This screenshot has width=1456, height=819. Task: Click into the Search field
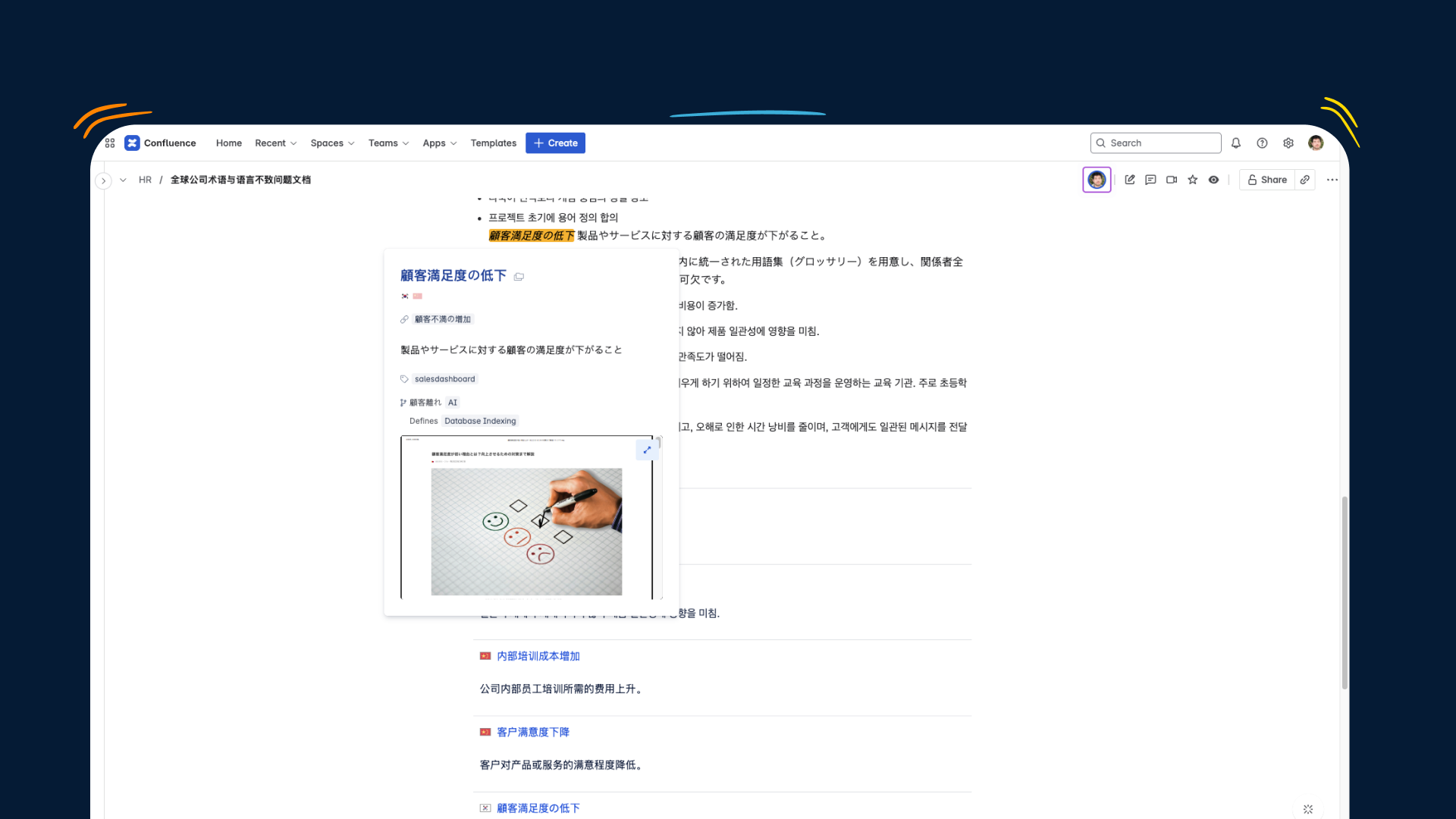1160,143
